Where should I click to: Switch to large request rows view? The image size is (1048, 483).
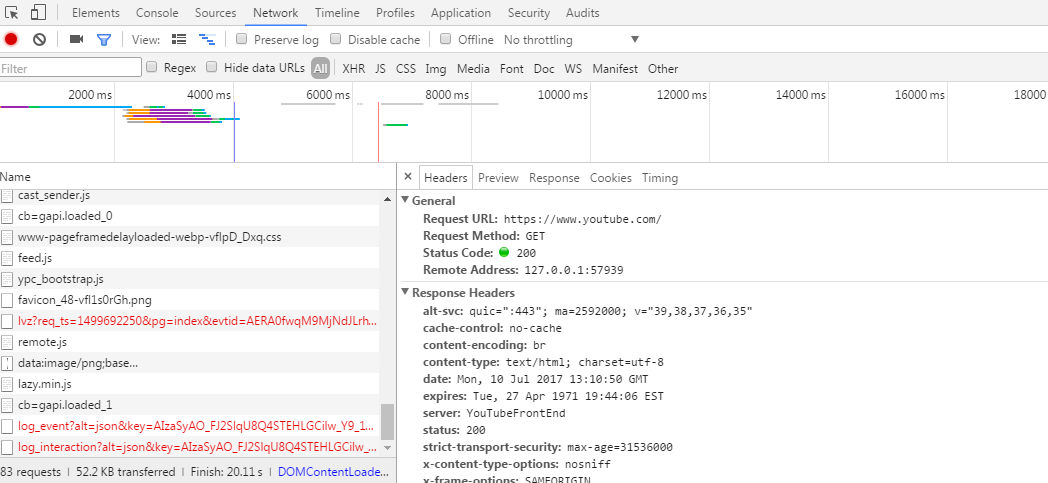click(x=180, y=40)
